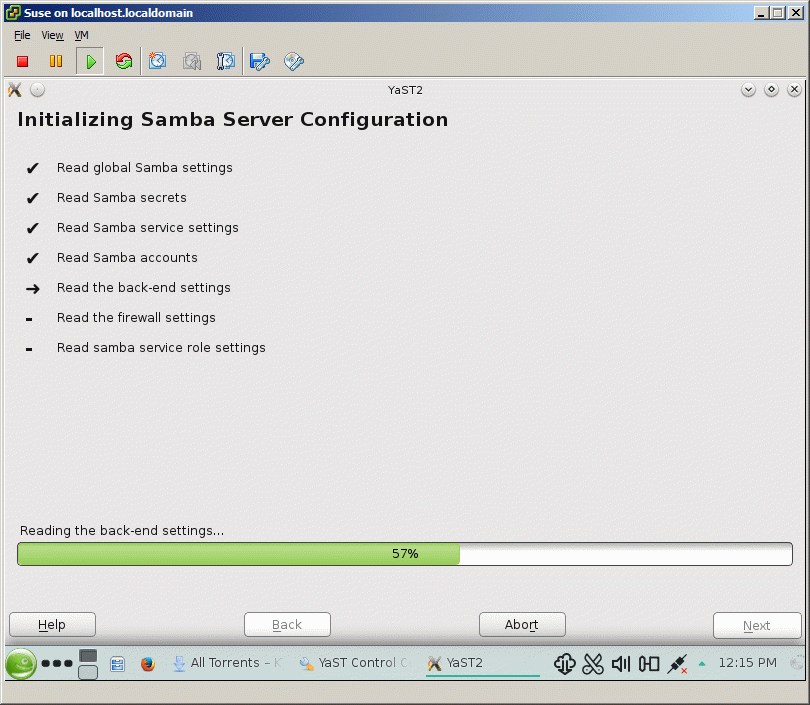Click the floppy disk and wrench toolbar icon
The image size is (810, 705).
click(x=259, y=61)
